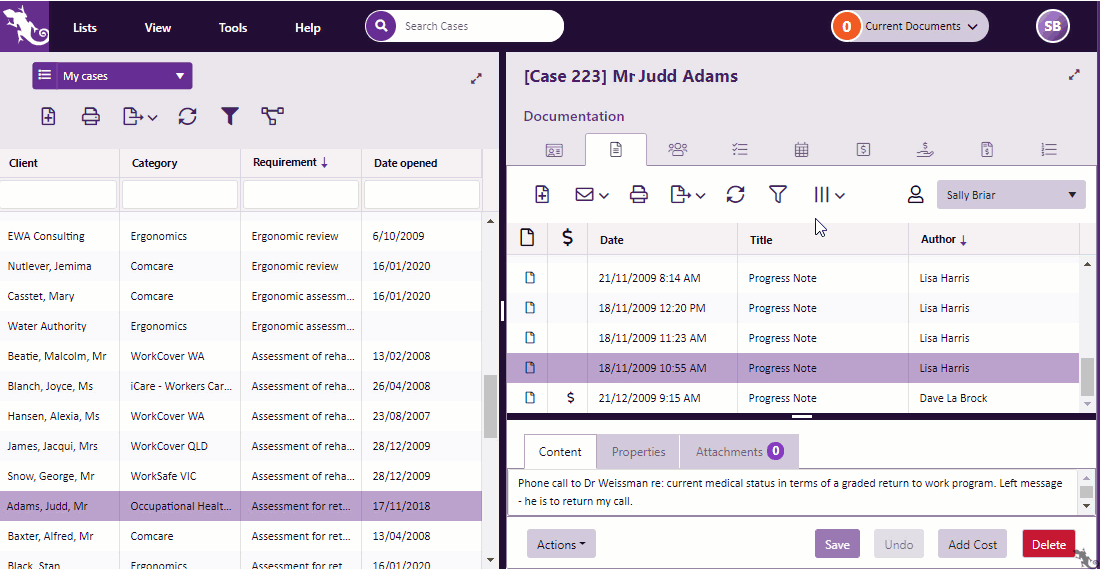The width and height of the screenshot is (1100, 570).
Task: Click the Add Cost button
Action: coord(972,544)
